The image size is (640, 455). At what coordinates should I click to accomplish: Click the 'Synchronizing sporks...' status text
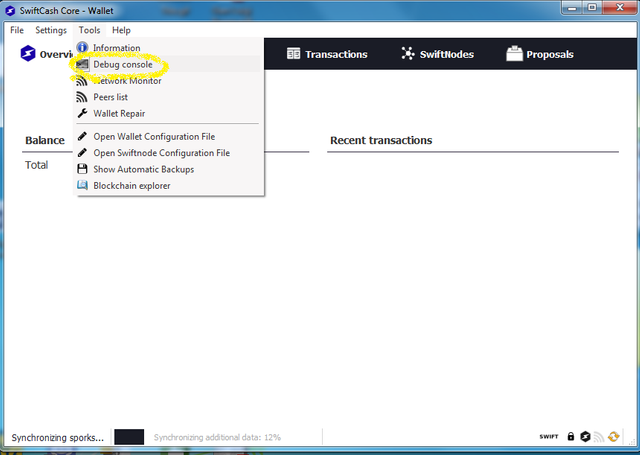58,437
